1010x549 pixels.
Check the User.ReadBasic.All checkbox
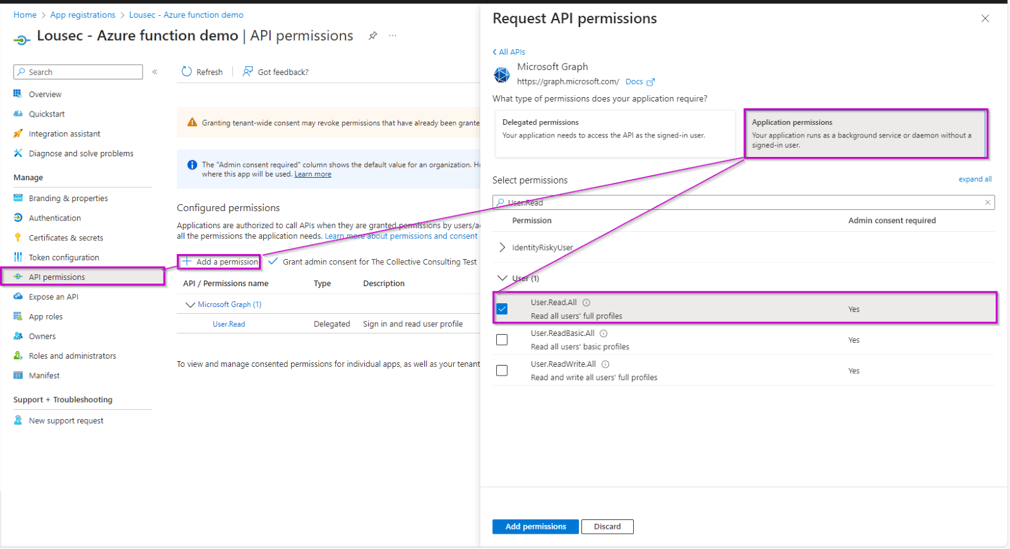point(502,340)
